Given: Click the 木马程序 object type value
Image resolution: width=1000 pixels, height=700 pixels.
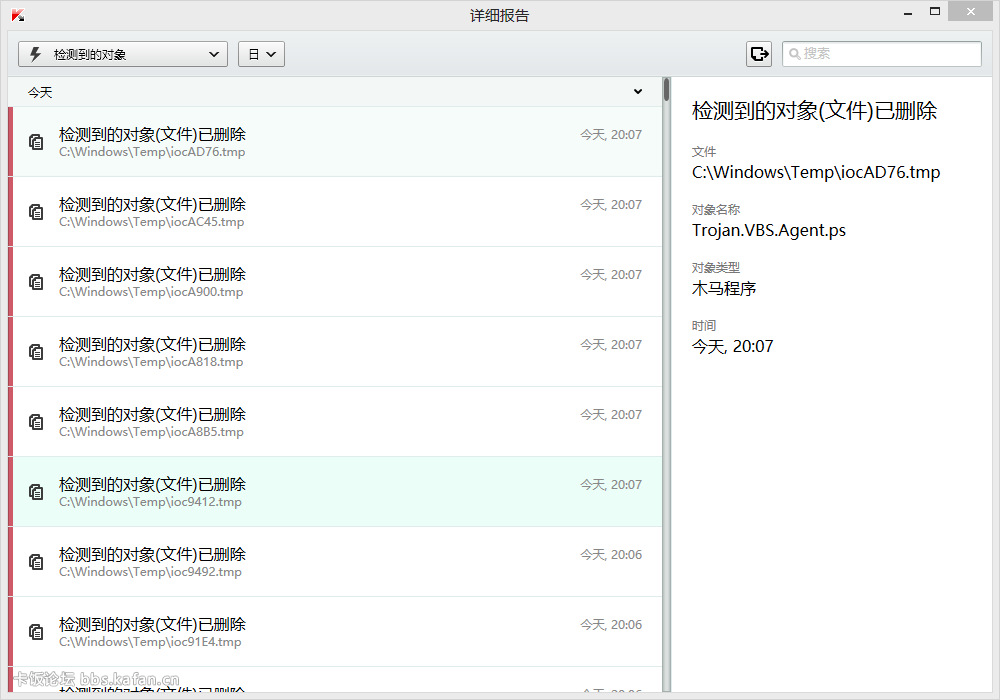Looking at the screenshot, I should [x=724, y=289].
